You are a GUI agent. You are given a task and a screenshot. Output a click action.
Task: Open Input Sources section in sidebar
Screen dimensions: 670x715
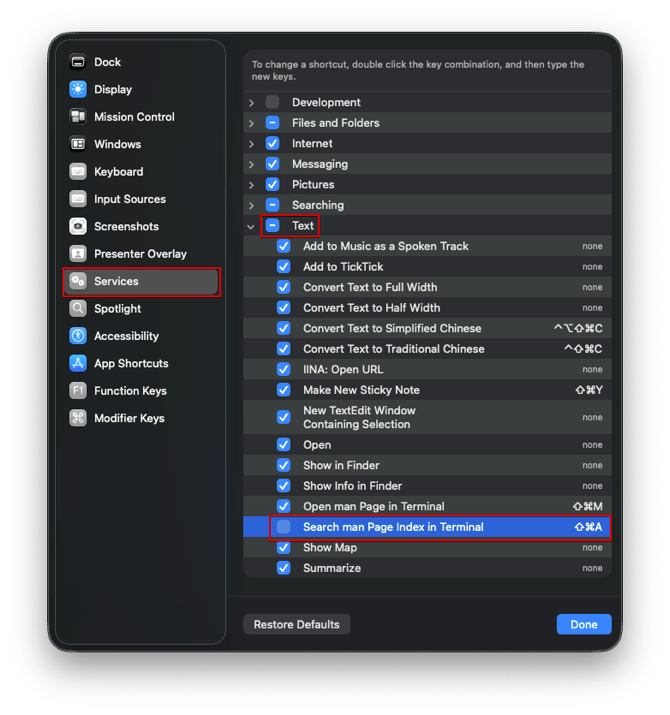pyautogui.click(x=129, y=199)
